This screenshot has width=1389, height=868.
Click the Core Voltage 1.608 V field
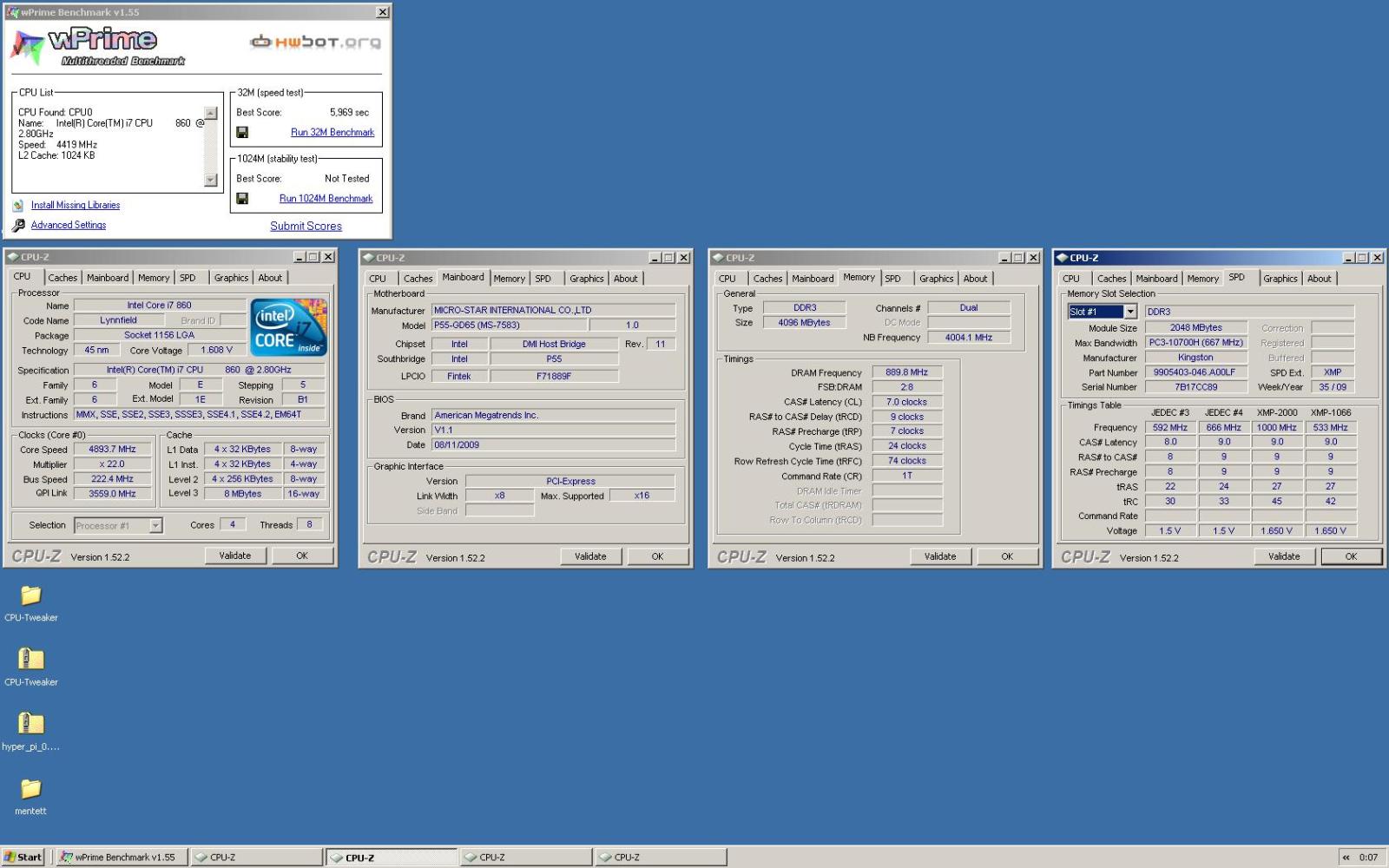pos(217,350)
